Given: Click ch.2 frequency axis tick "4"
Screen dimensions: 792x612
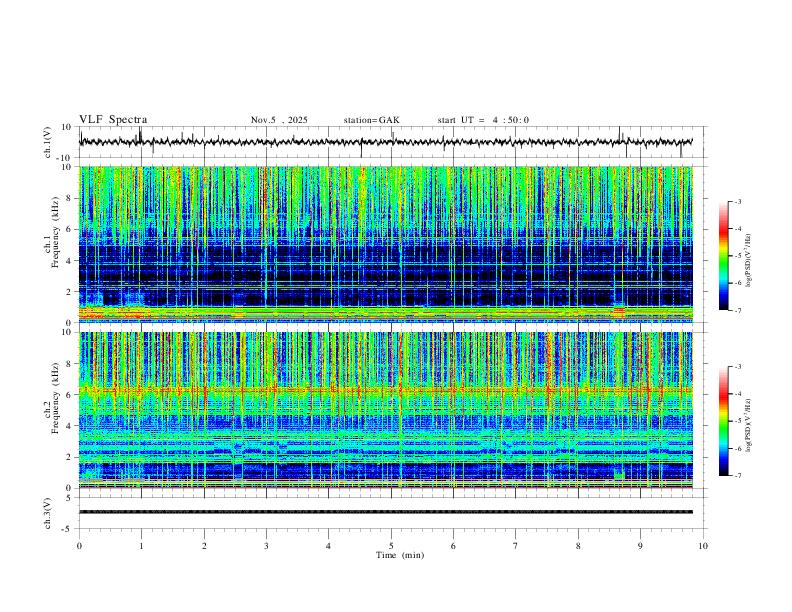Looking at the screenshot, I should click(70, 426).
